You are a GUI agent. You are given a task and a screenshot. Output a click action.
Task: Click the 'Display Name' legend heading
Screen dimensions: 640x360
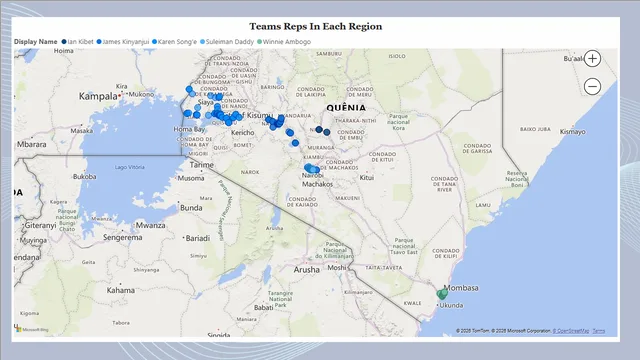36,42
